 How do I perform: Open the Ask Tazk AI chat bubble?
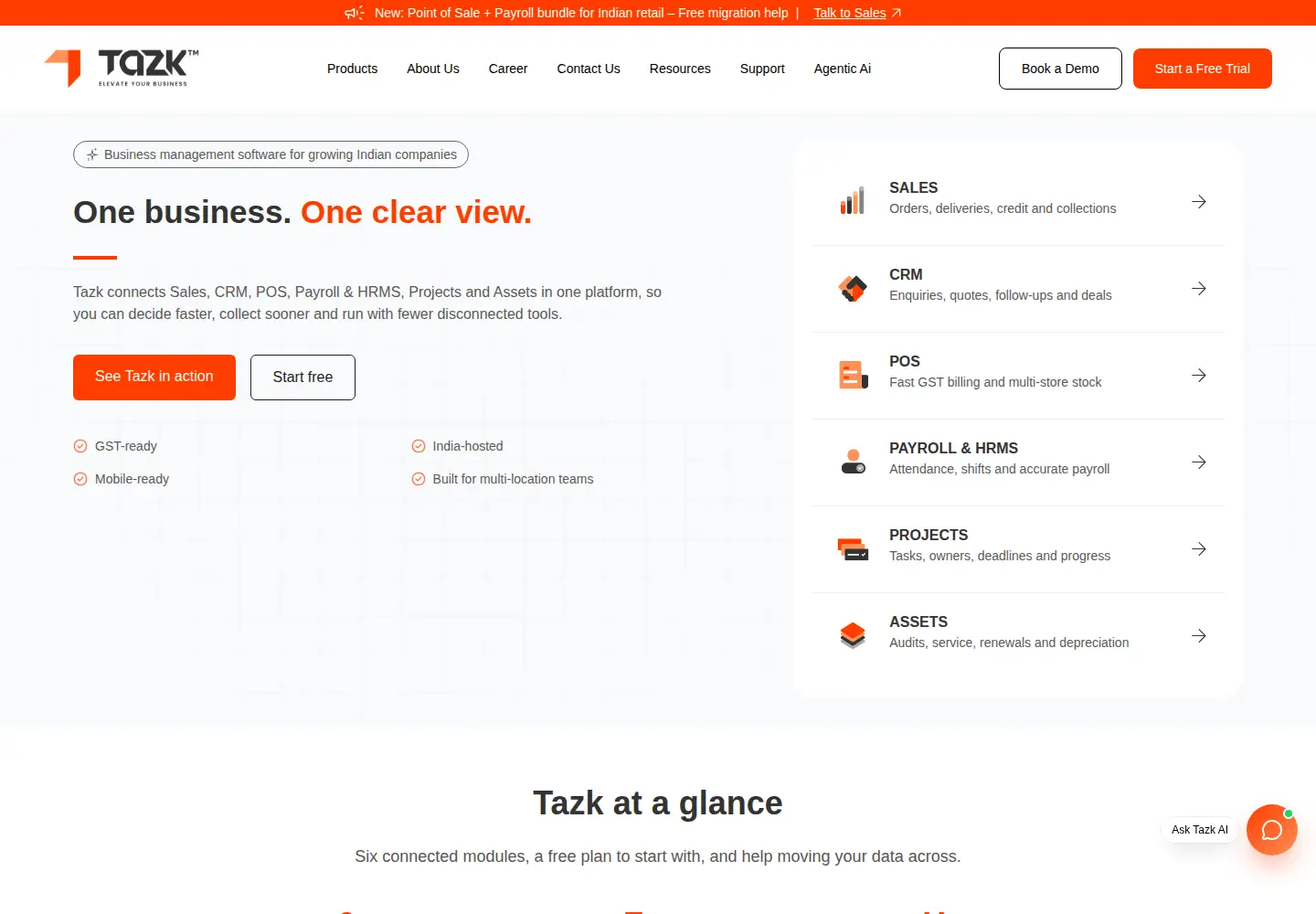pyautogui.click(x=1272, y=830)
